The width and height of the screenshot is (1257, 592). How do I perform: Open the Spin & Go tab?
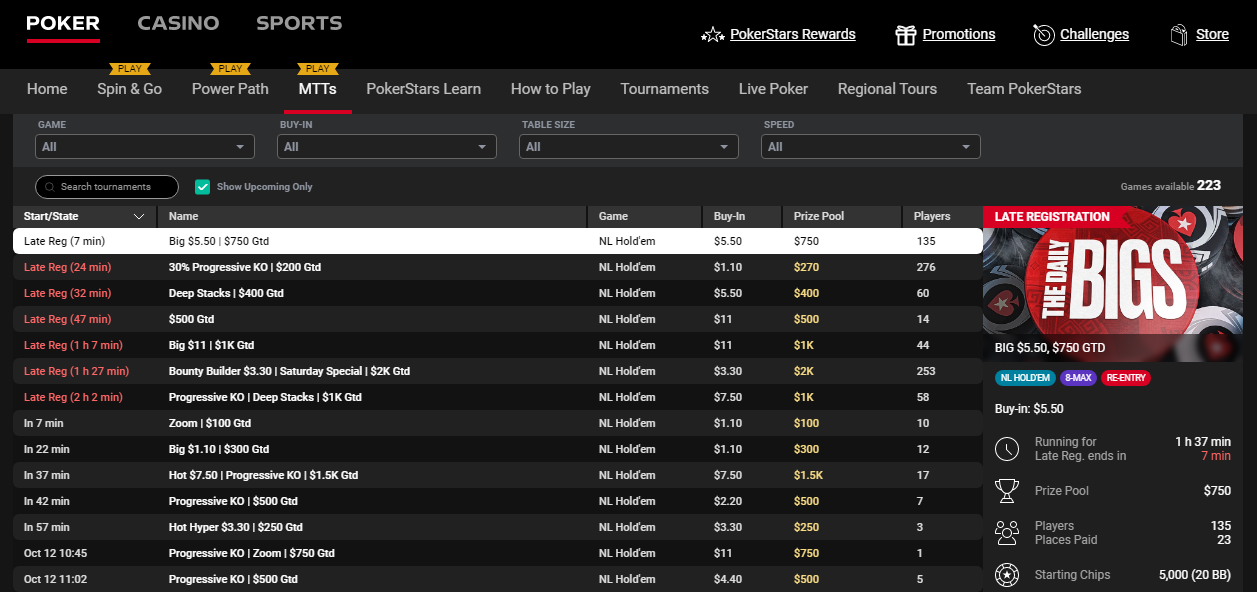[x=130, y=89]
